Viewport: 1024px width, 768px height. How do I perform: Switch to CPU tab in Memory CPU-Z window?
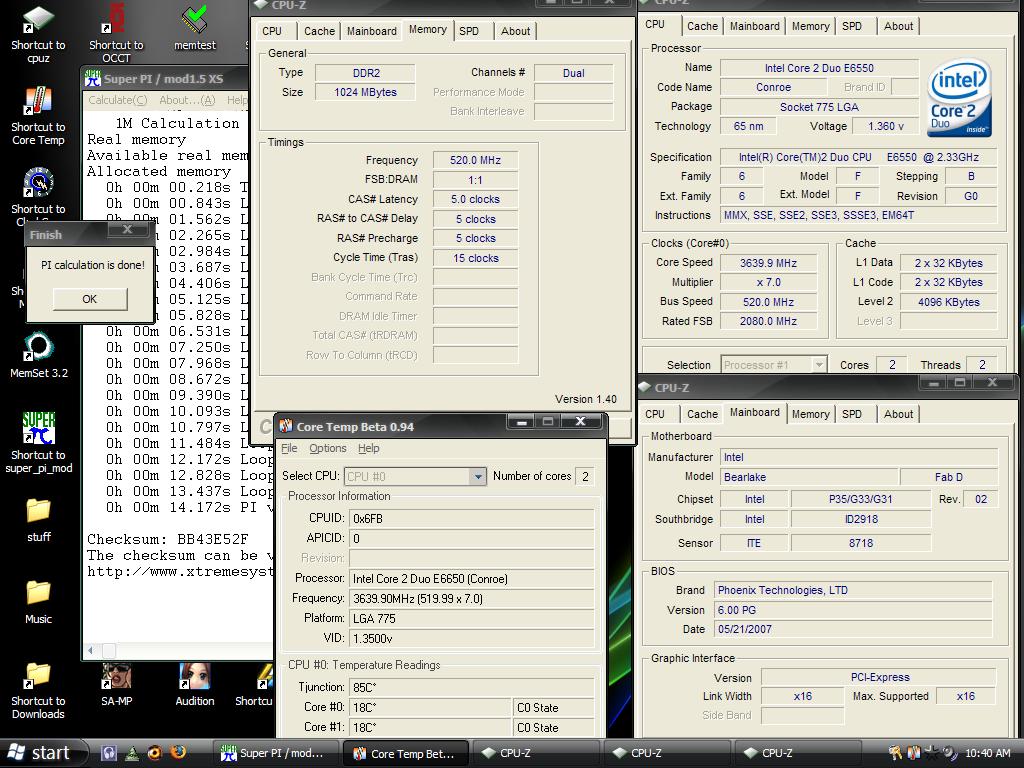pyautogui.click(x=272, y=31)
